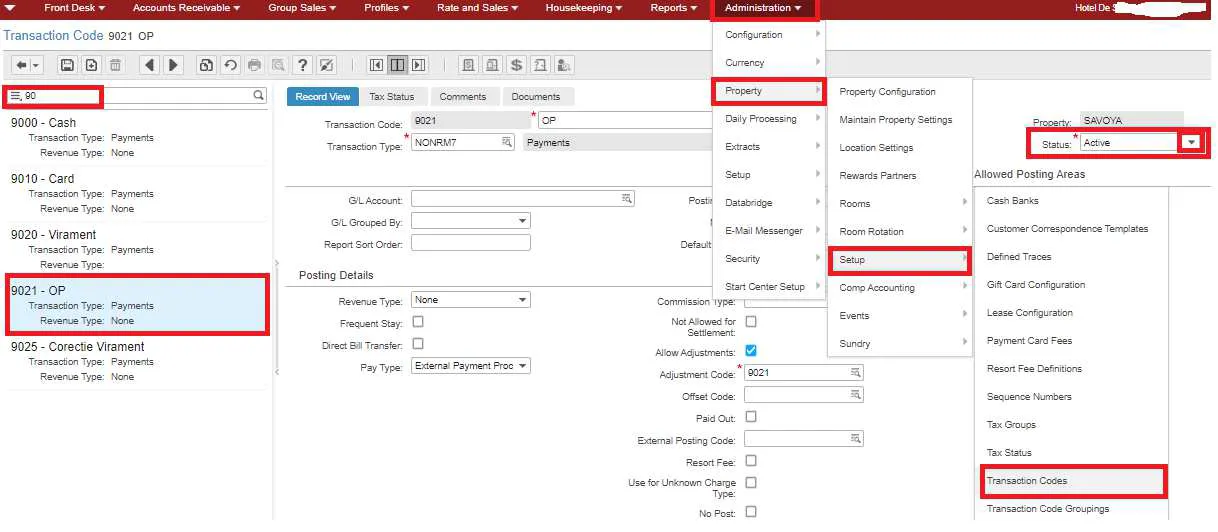
Task: Choose Setup in the Property submenu
Action: pos(899,260)
